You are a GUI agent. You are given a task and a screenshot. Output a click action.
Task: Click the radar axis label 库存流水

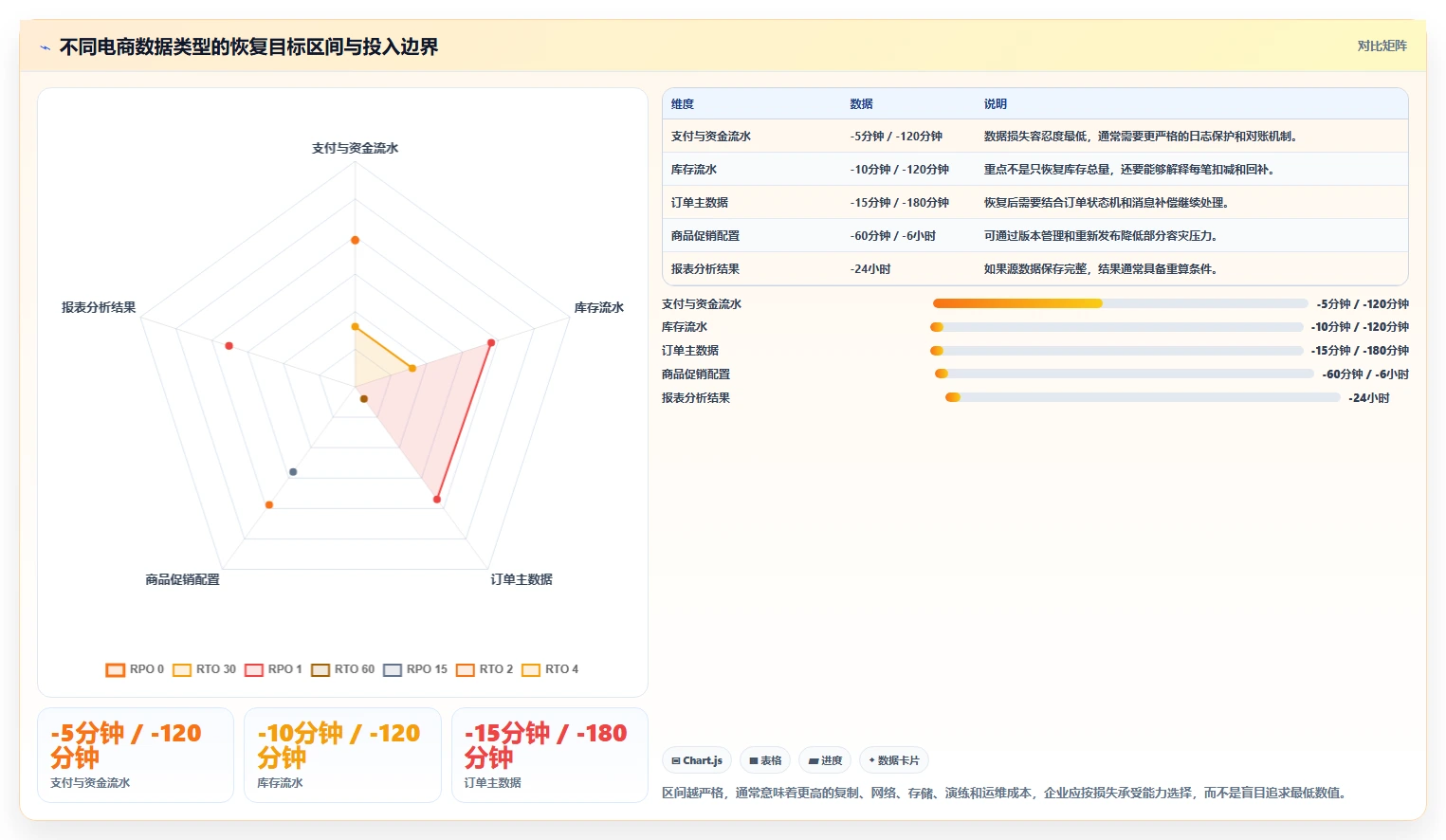pos(598,307)
